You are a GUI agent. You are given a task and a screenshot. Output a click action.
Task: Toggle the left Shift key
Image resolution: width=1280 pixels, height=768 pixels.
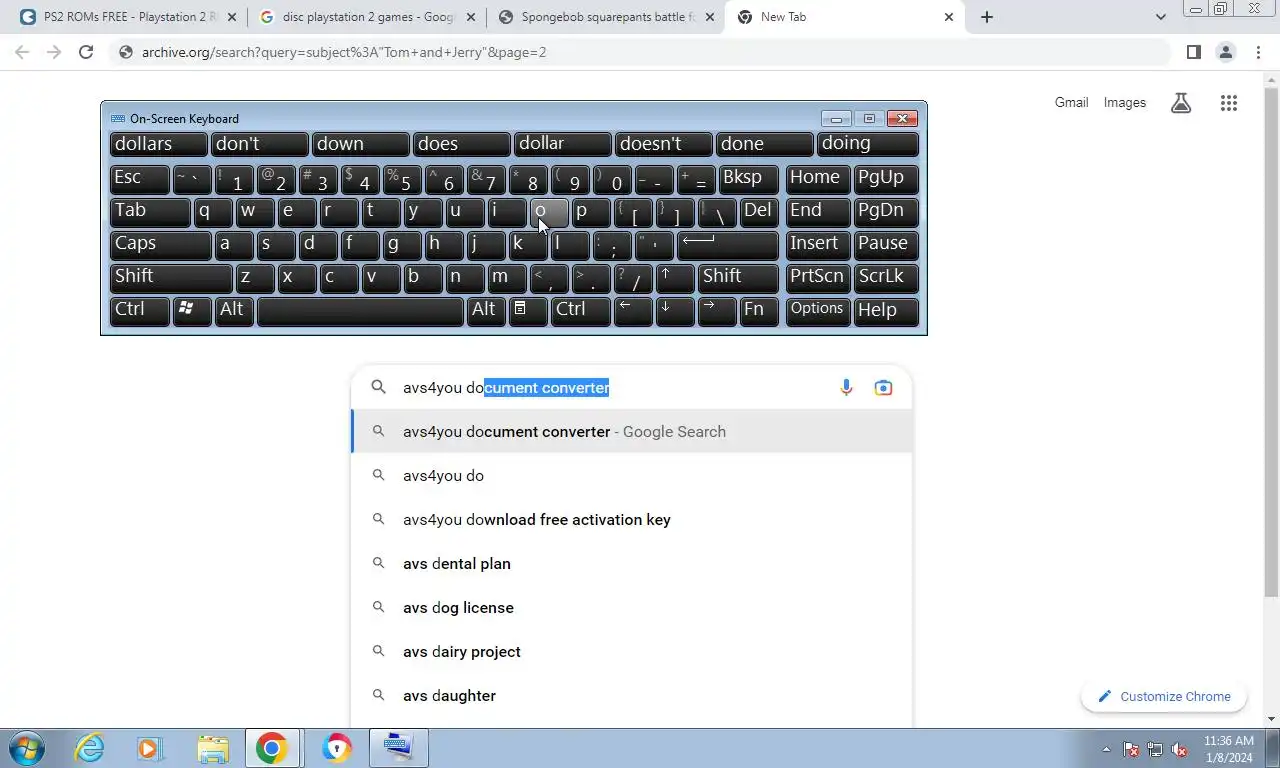tap(171, 278)
